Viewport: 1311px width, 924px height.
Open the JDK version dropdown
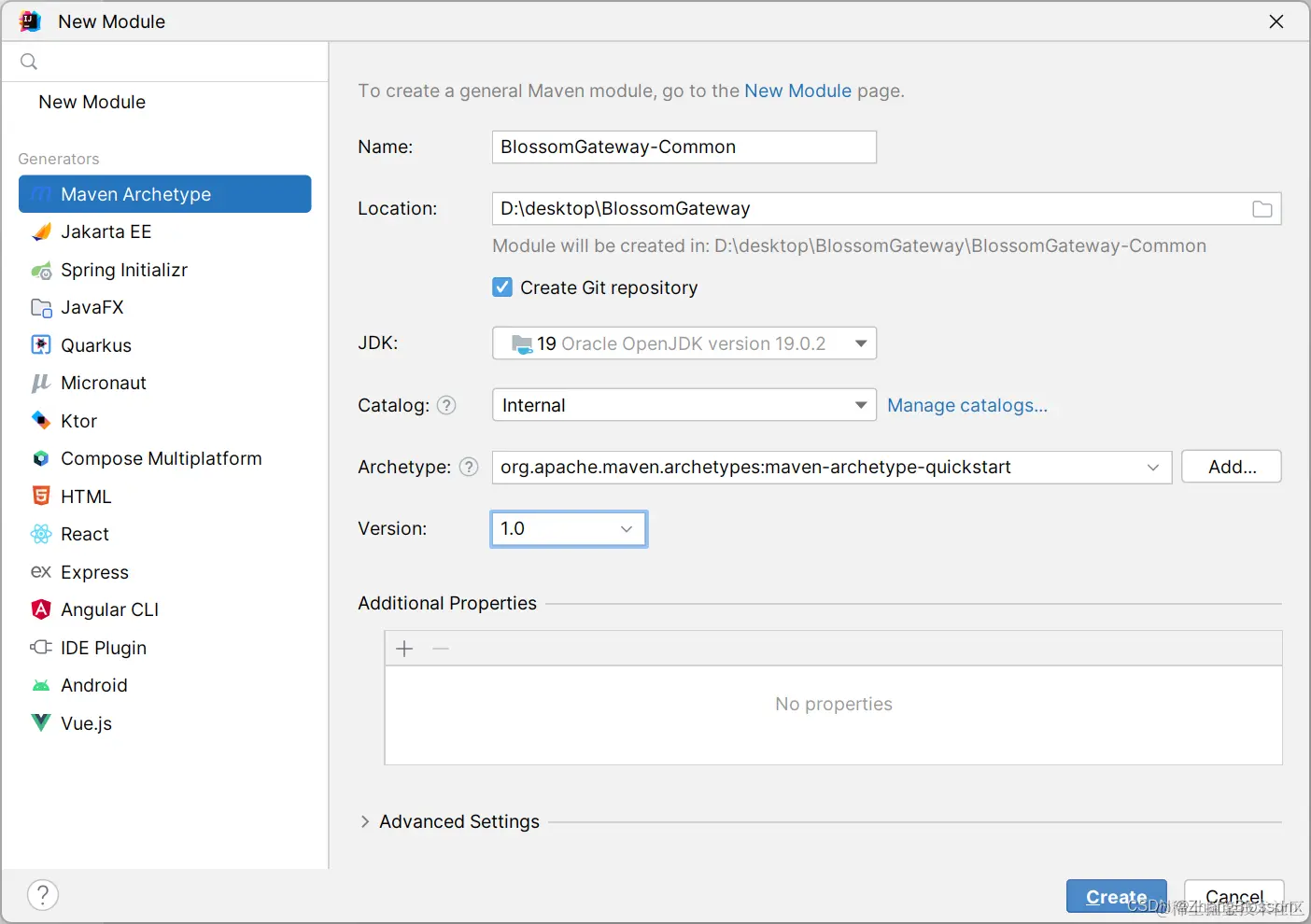pos(860,343)
